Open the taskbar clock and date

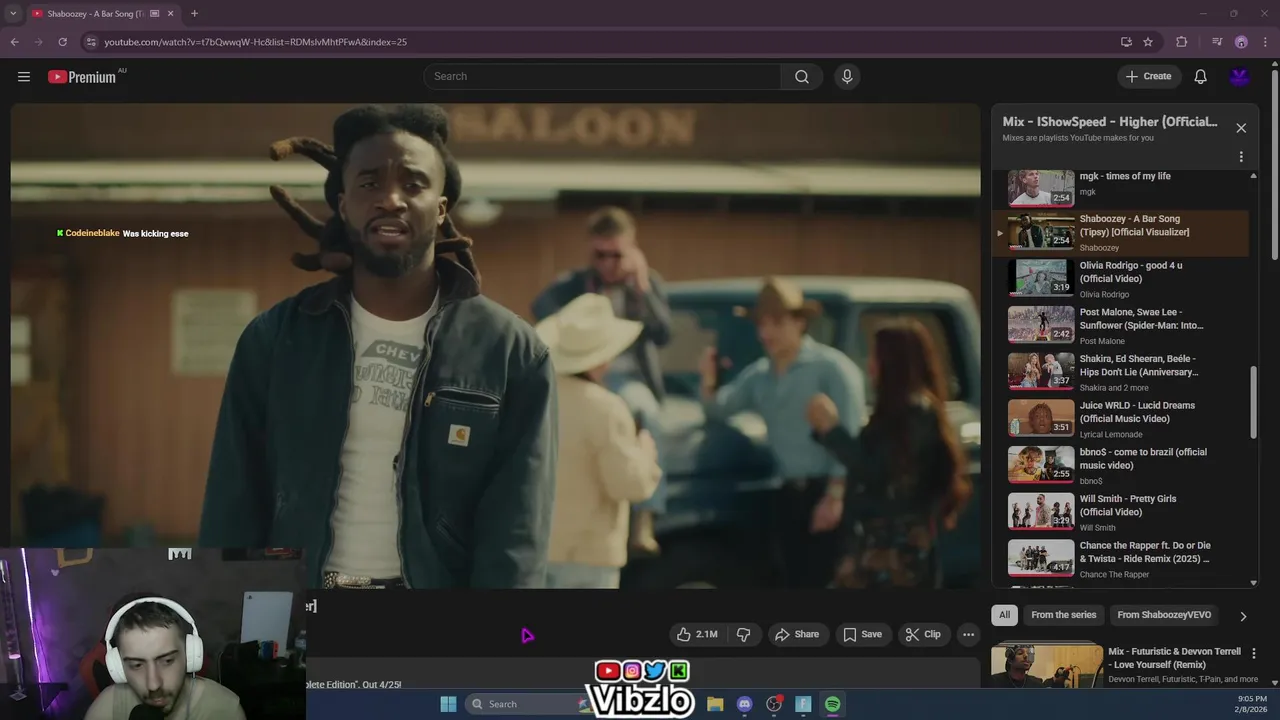tap(1252, 705)
